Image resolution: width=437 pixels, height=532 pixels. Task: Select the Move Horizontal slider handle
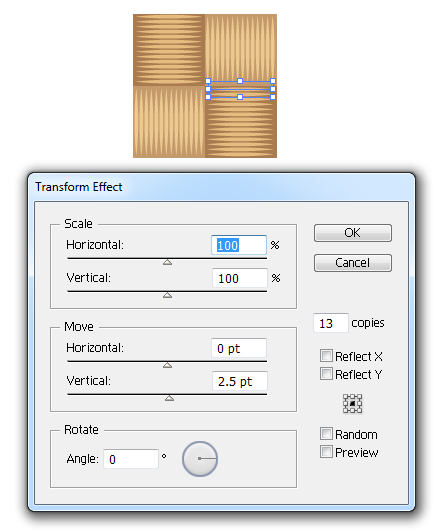(x=167, y=365)
